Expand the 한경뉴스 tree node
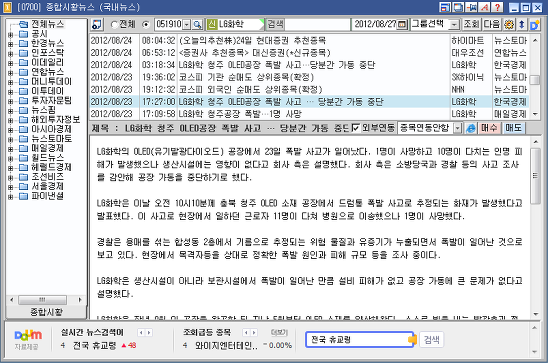 (x=10, y=44)
